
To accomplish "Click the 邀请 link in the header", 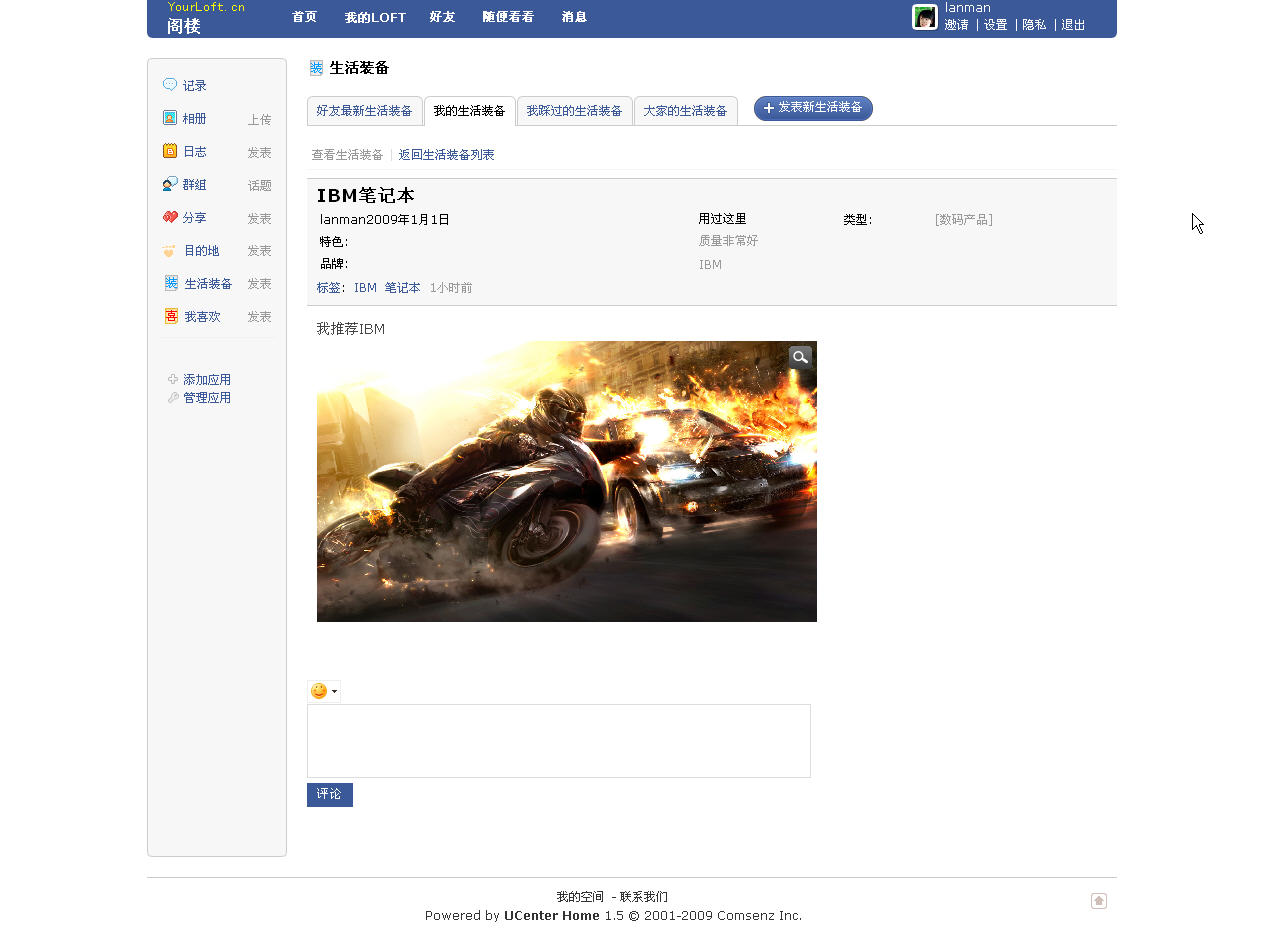I will click(956, 25).
